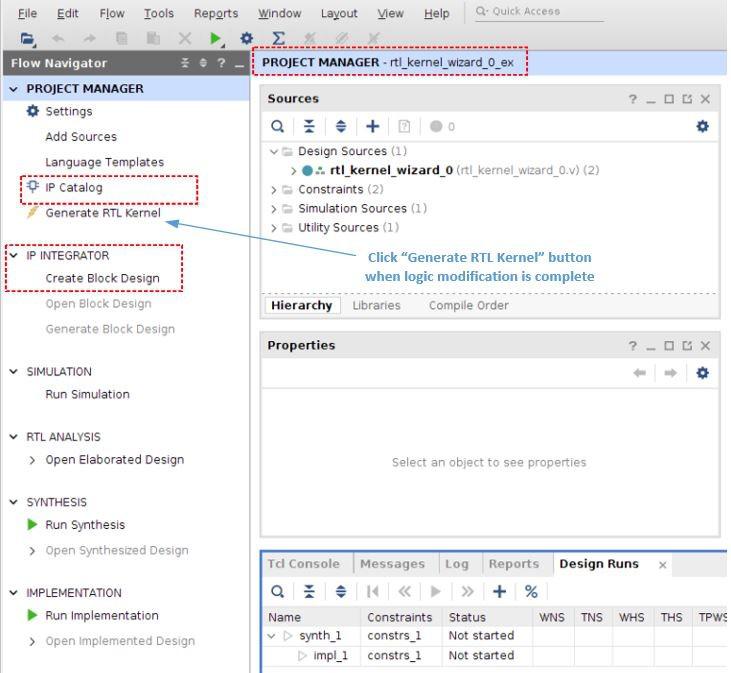Open Sources panel settings gear
Screen dimensions: 731x673
pos(703,126)
